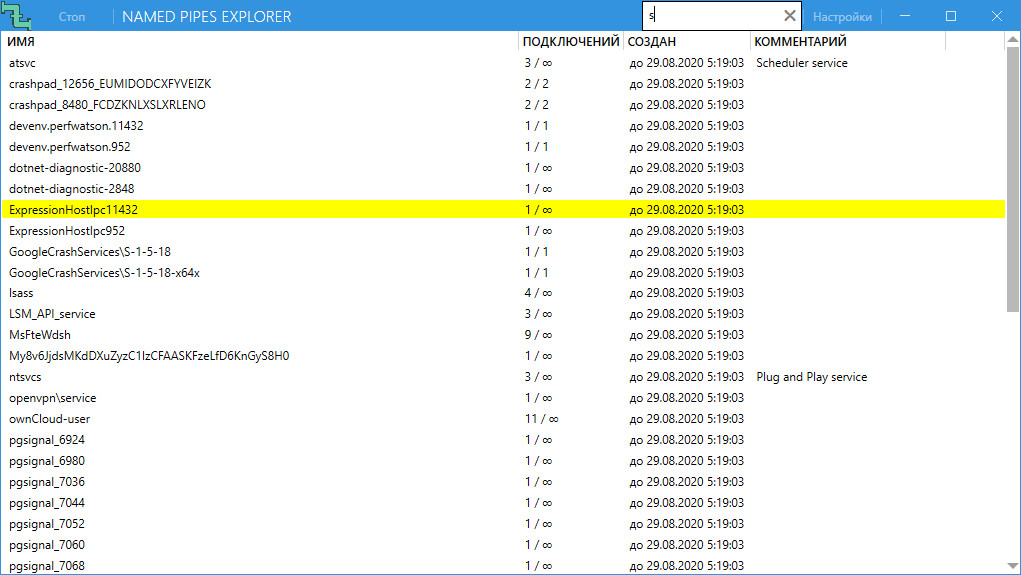Image resolution: width=1021 pixels, height=575 pixels.
Task: Clear the search field with X icon
Action: tap(789, 16)
